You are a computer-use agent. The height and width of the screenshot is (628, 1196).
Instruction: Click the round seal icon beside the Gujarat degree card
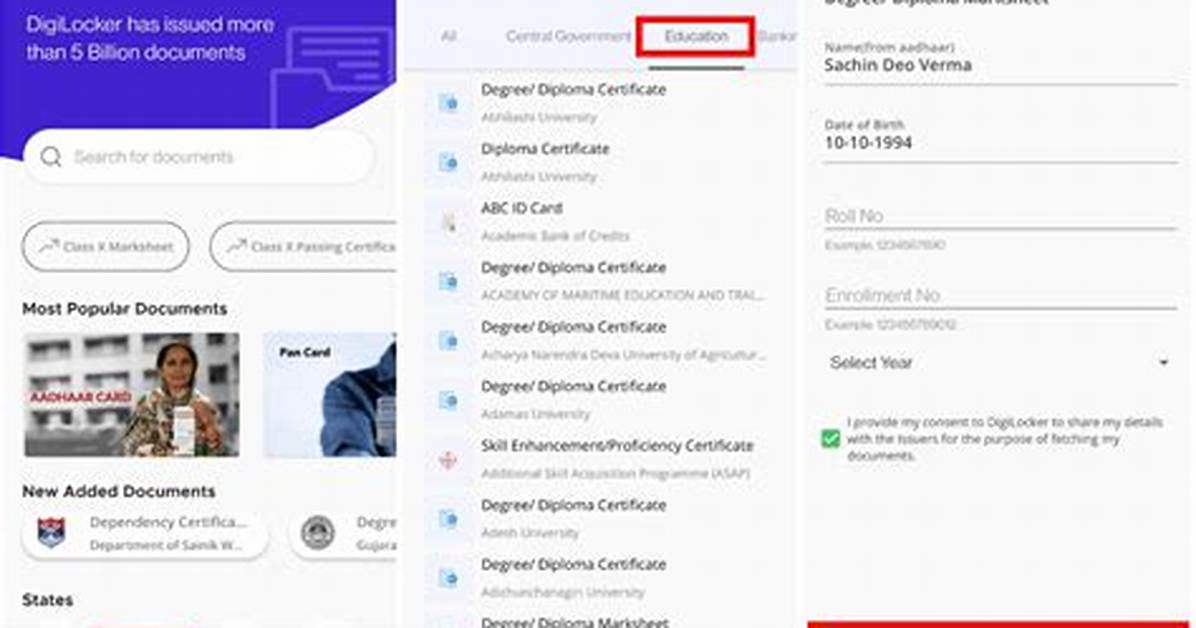pyautogui.click(x=318, y=533)
